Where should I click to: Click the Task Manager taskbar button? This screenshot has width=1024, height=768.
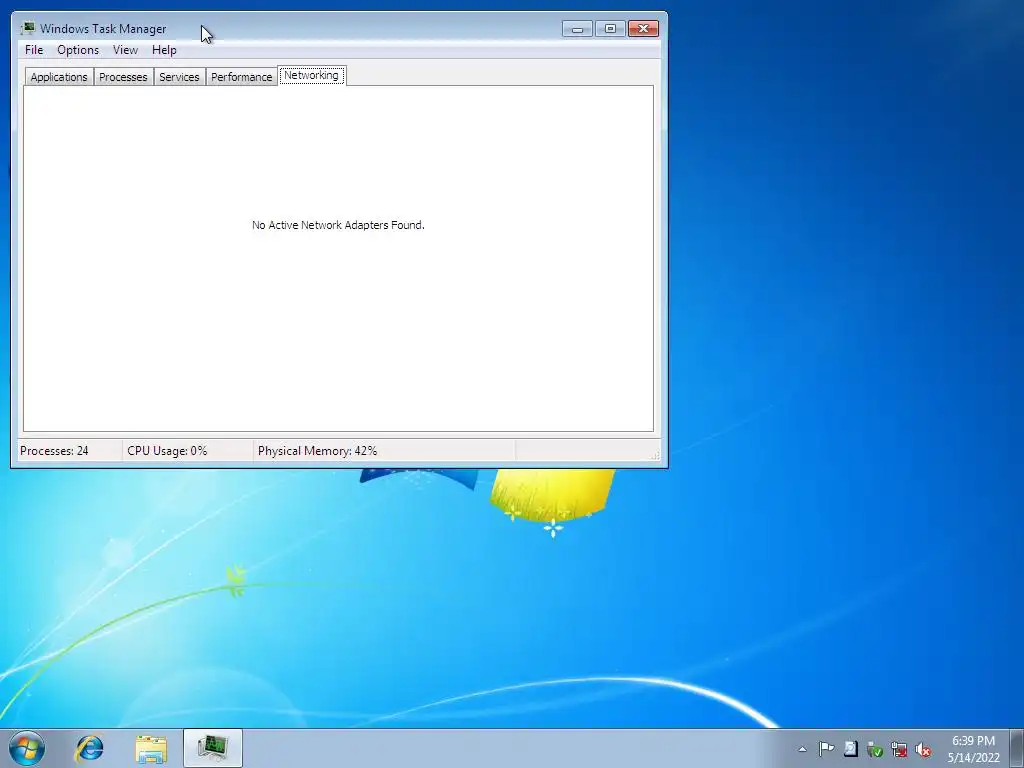[213, 748]
